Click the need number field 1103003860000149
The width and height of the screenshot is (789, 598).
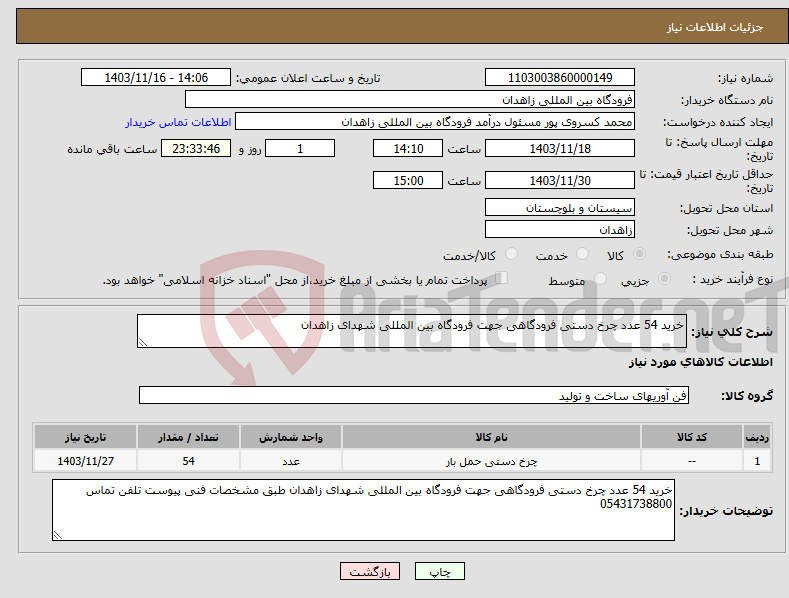[560, 78]
